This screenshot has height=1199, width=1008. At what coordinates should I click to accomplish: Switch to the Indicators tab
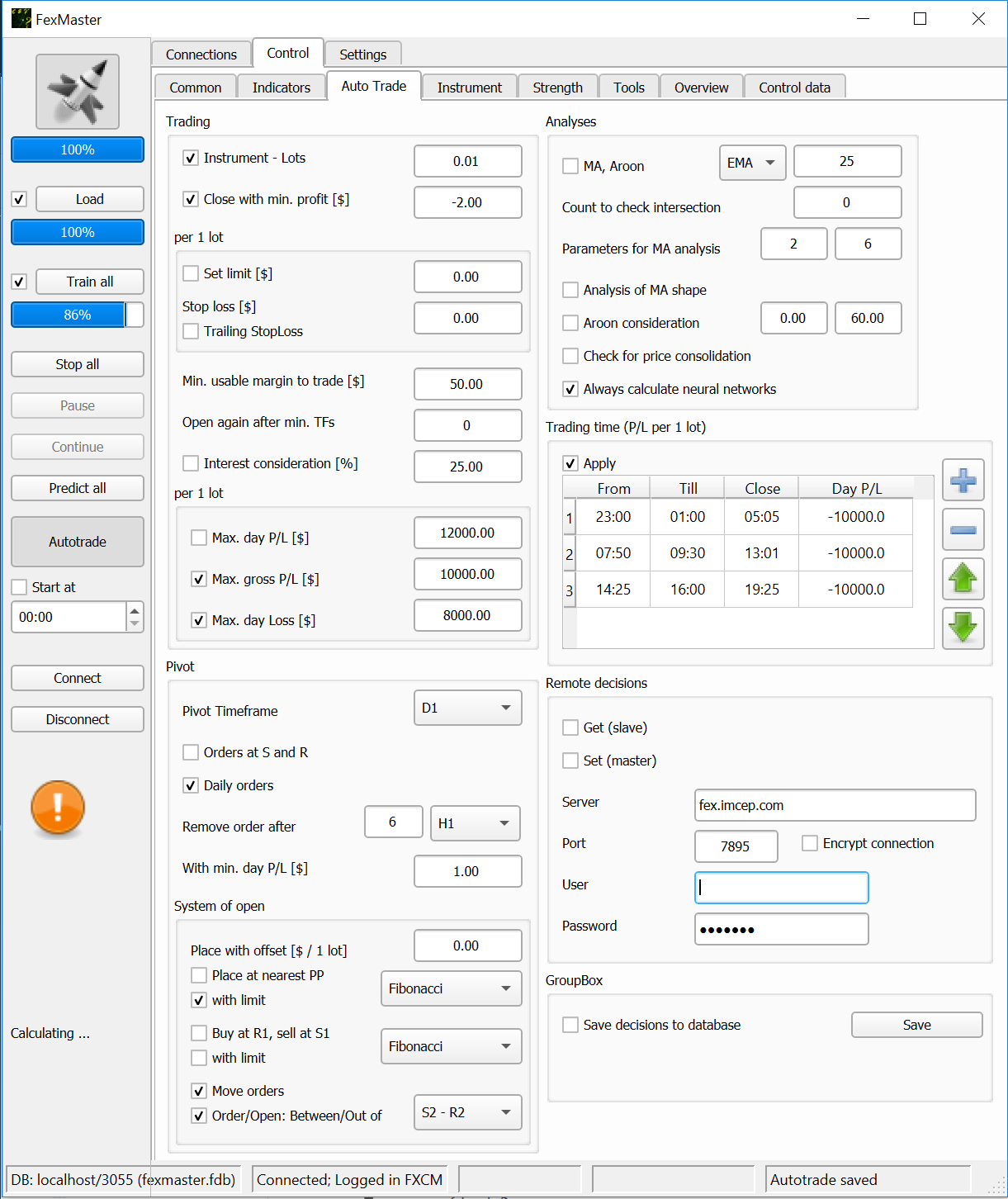pos(282,88)
